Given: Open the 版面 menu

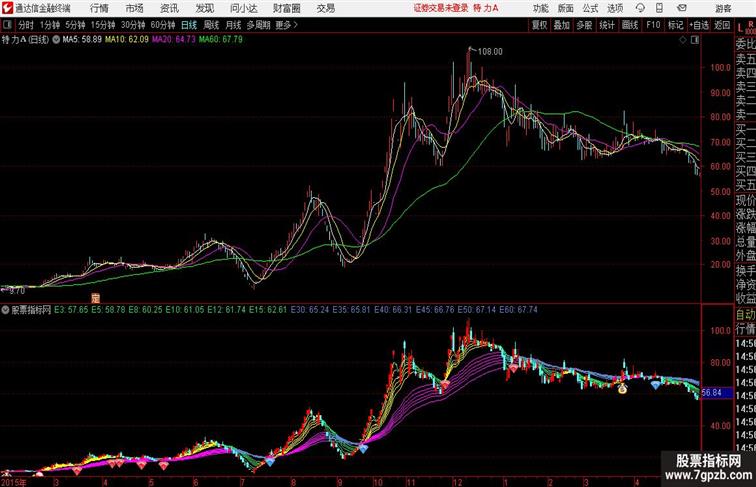Looking at the screenshot, I should 566,8.
